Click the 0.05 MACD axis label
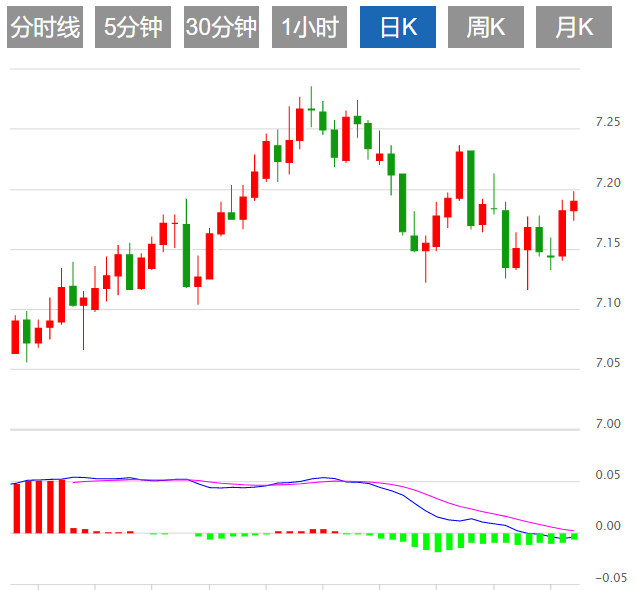636x590 pixels. (608, 475)
